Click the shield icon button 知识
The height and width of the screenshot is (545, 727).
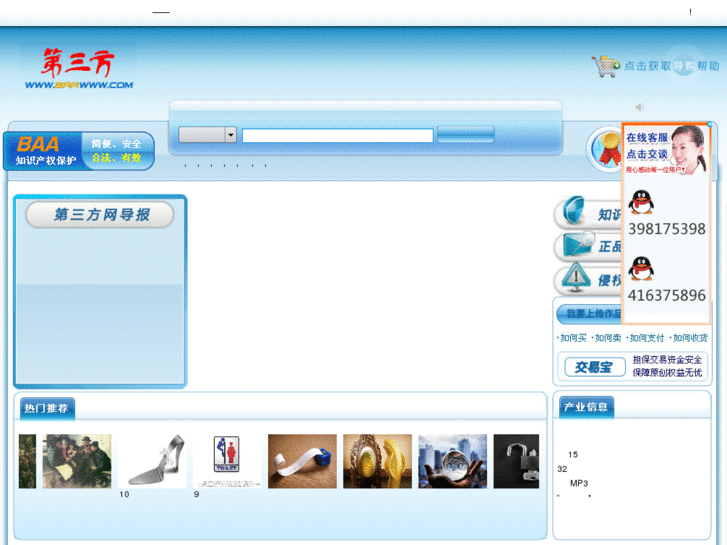point(588,213)
